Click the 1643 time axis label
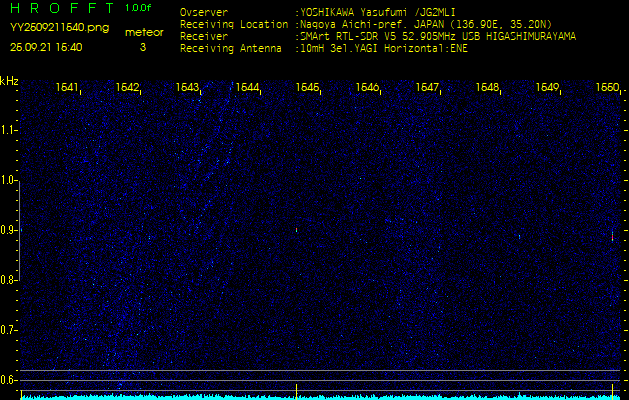Viewport: 629px width, 400px height. tap(187, 88)
